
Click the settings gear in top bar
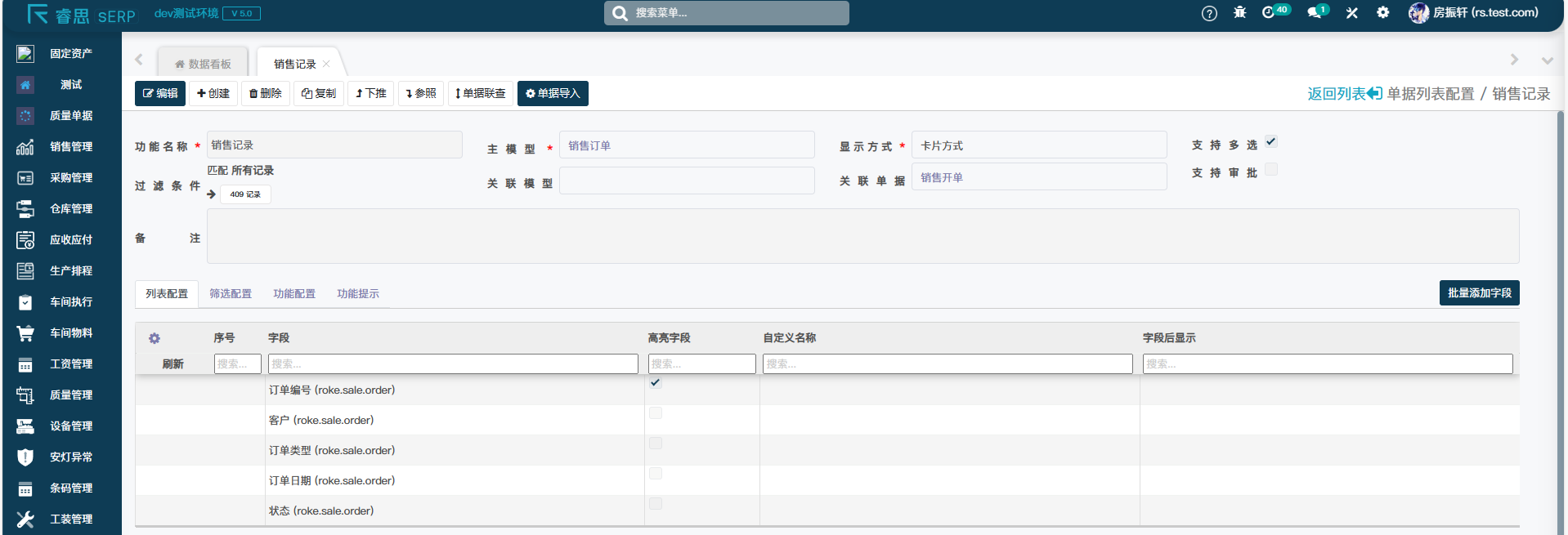(x=1382, y=12)
